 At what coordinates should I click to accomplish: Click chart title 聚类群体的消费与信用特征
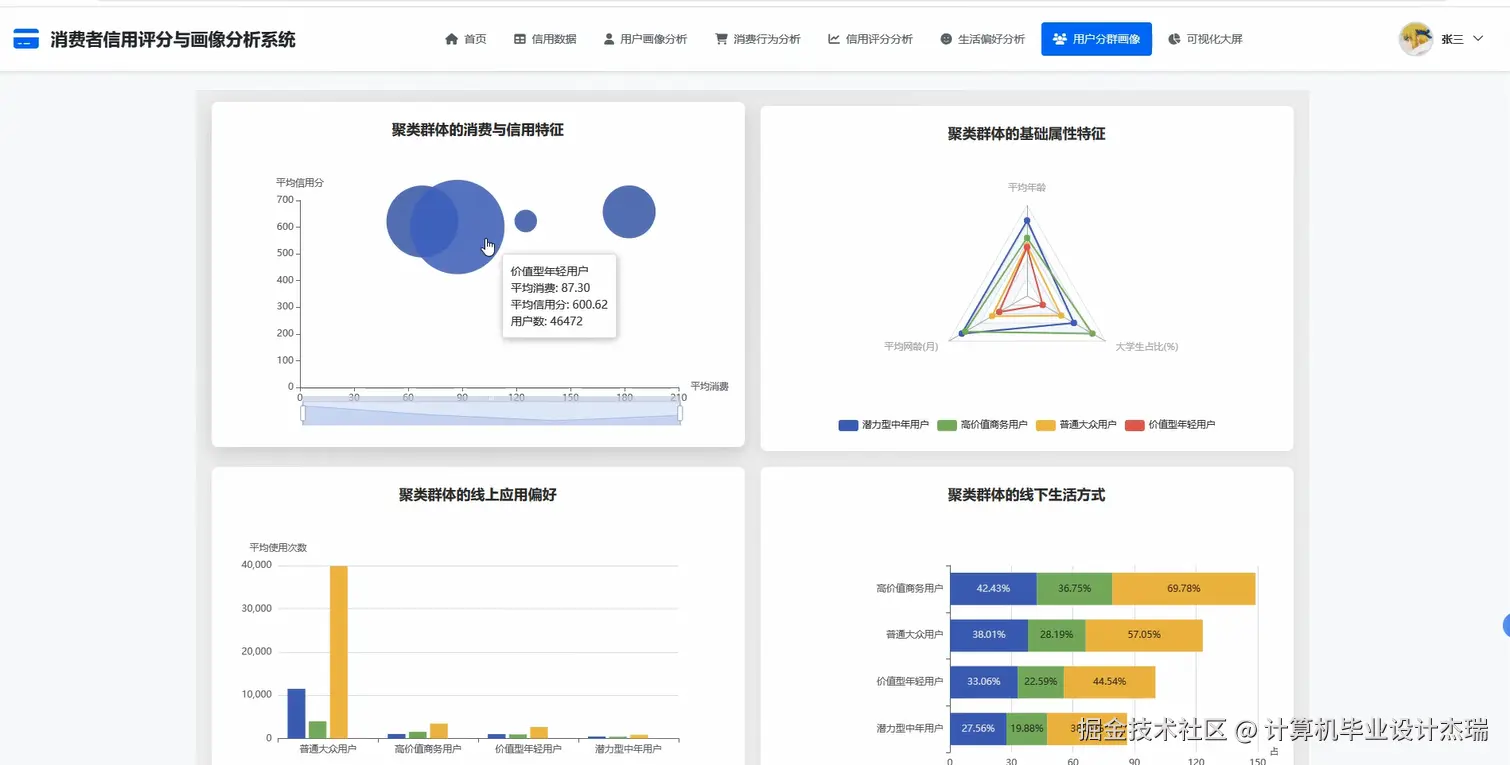(x=478, y=130)
